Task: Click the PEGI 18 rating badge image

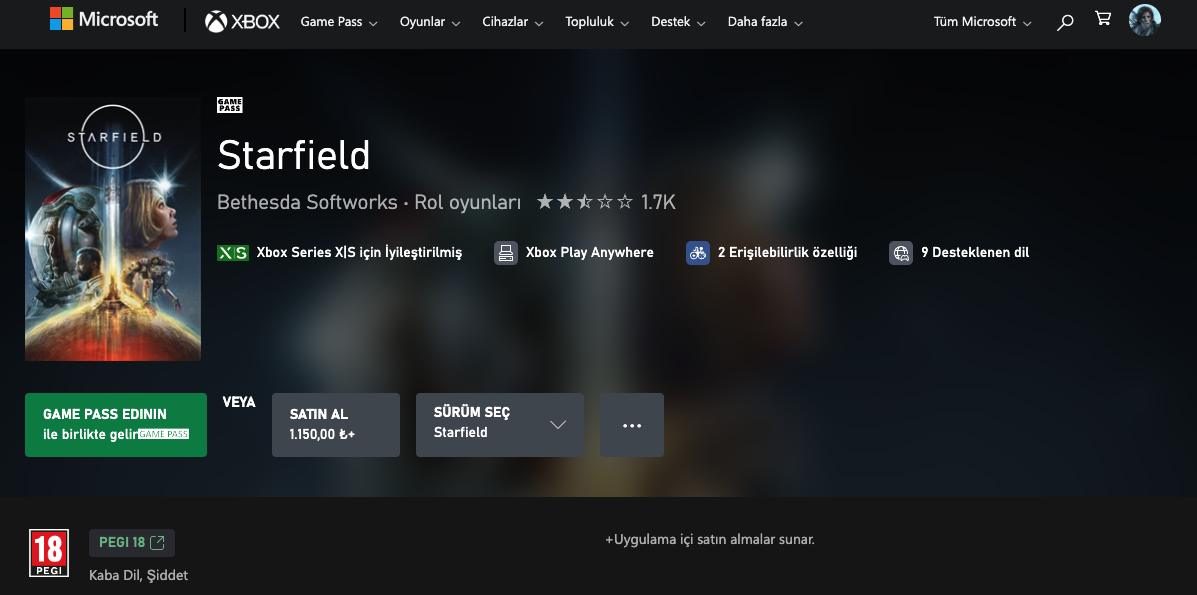Action: tap(49, 553)
